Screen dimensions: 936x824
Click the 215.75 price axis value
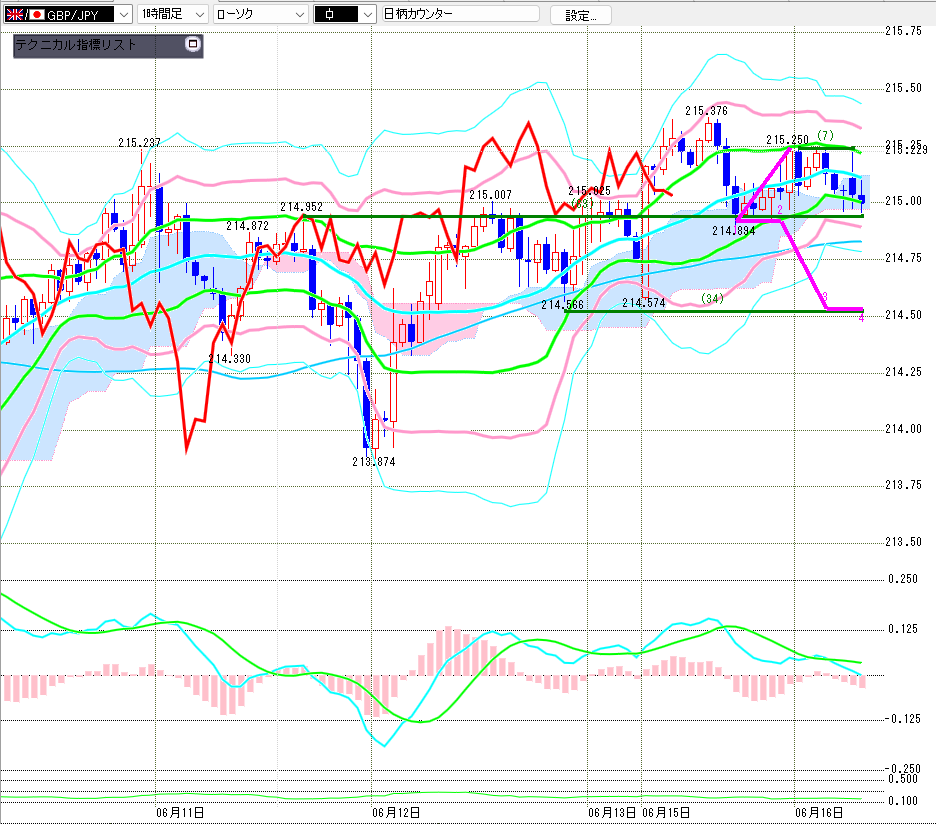coord(903,31)
